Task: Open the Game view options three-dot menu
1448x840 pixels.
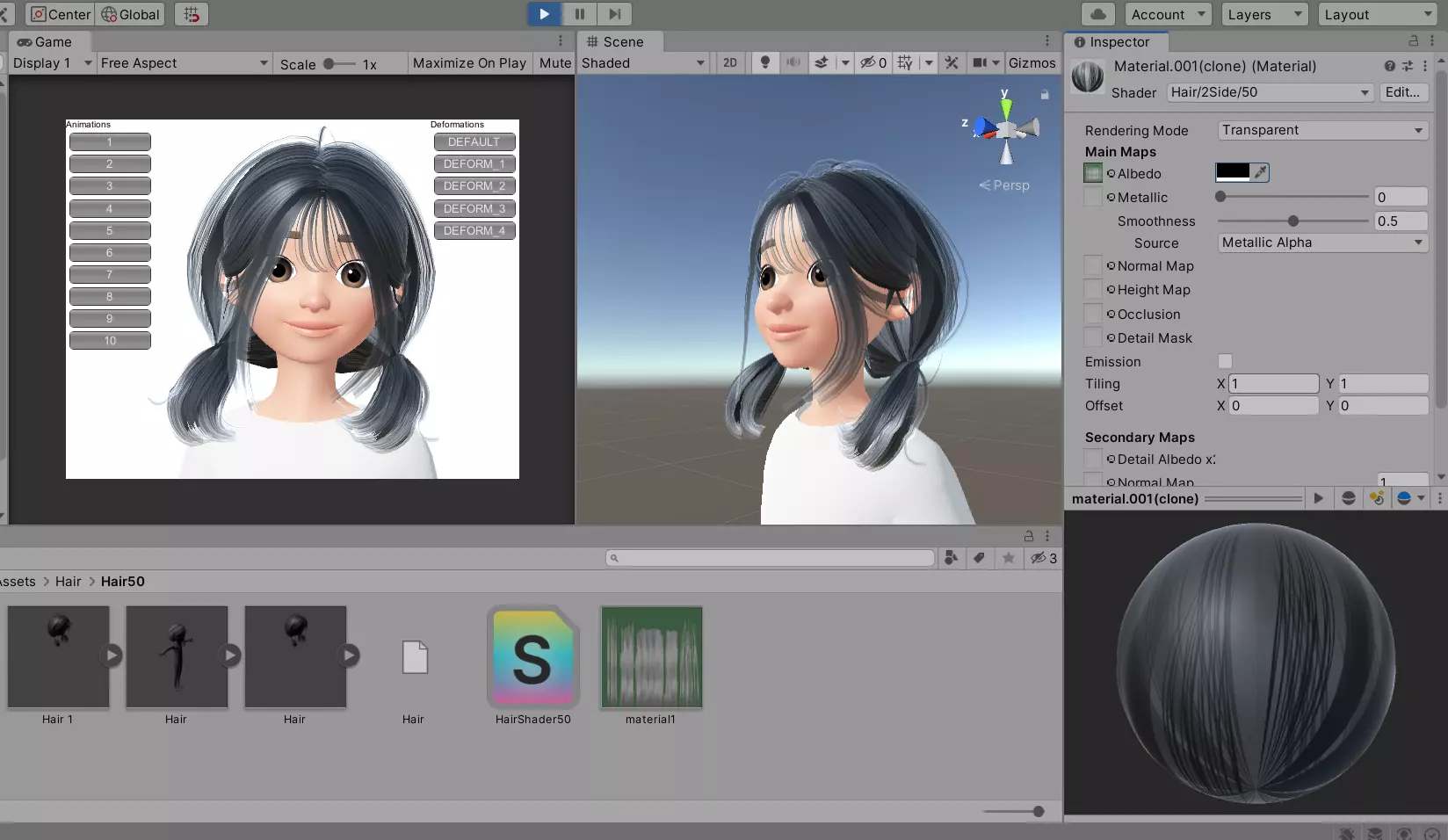Action: pyautogui.click(x=560, y=41)
